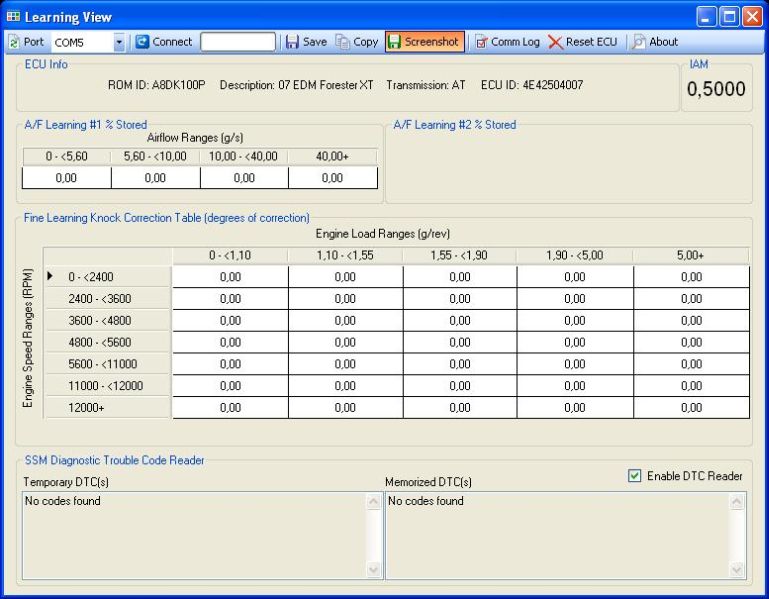
Task: Click the Port icon in the toolbar
Action: 14,42
